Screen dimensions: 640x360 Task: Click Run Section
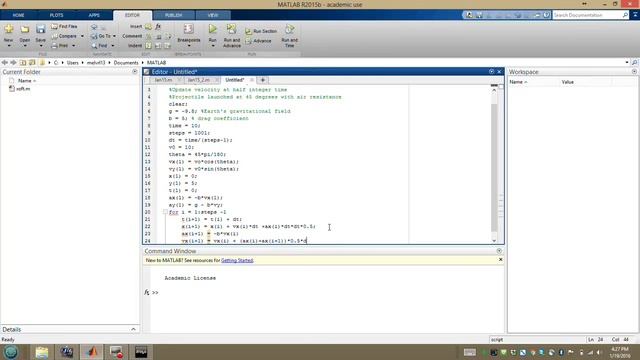(x=261, y=31)
